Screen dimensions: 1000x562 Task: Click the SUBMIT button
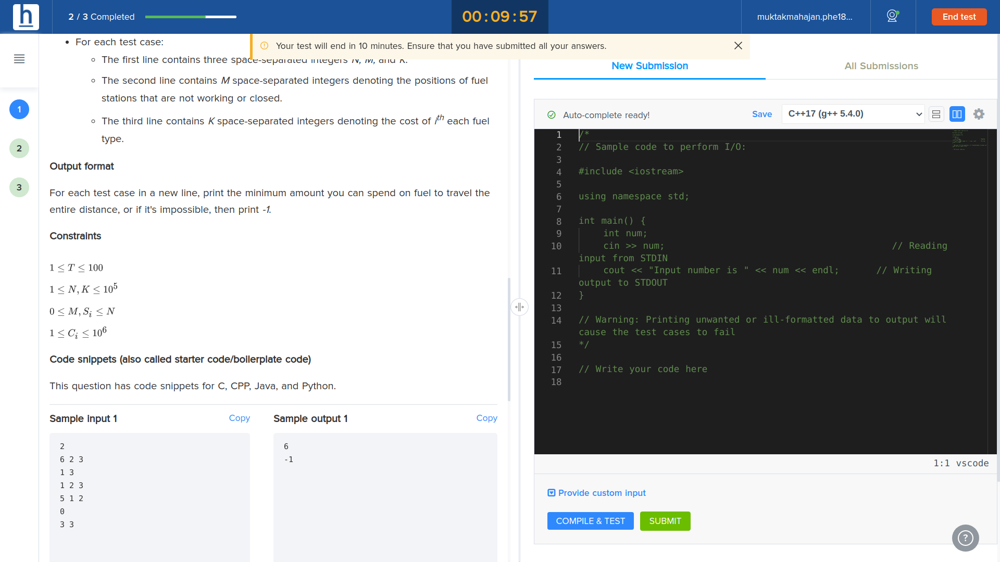665,521
